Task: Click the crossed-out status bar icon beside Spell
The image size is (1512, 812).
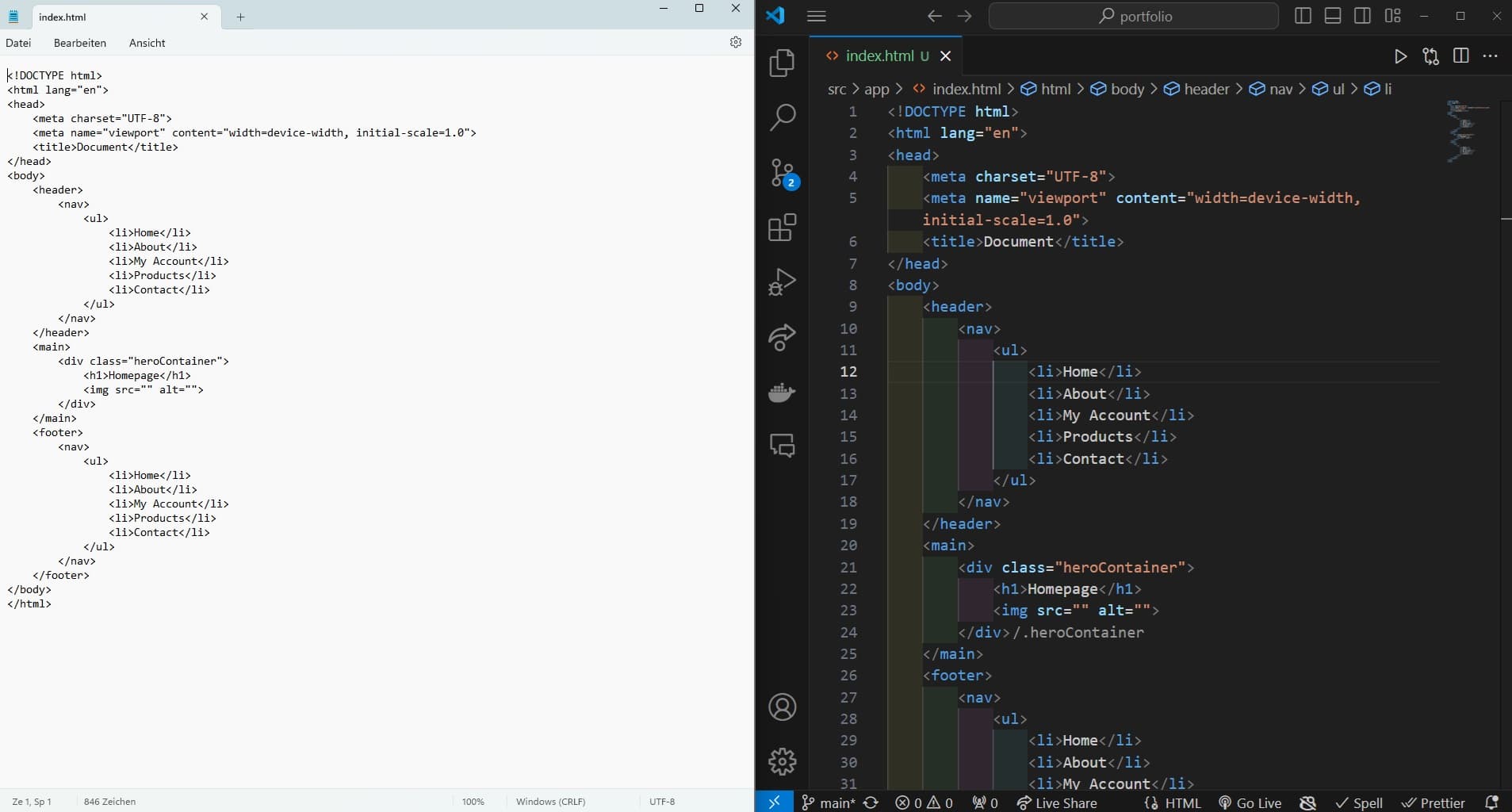Action: coord(1308,802)
